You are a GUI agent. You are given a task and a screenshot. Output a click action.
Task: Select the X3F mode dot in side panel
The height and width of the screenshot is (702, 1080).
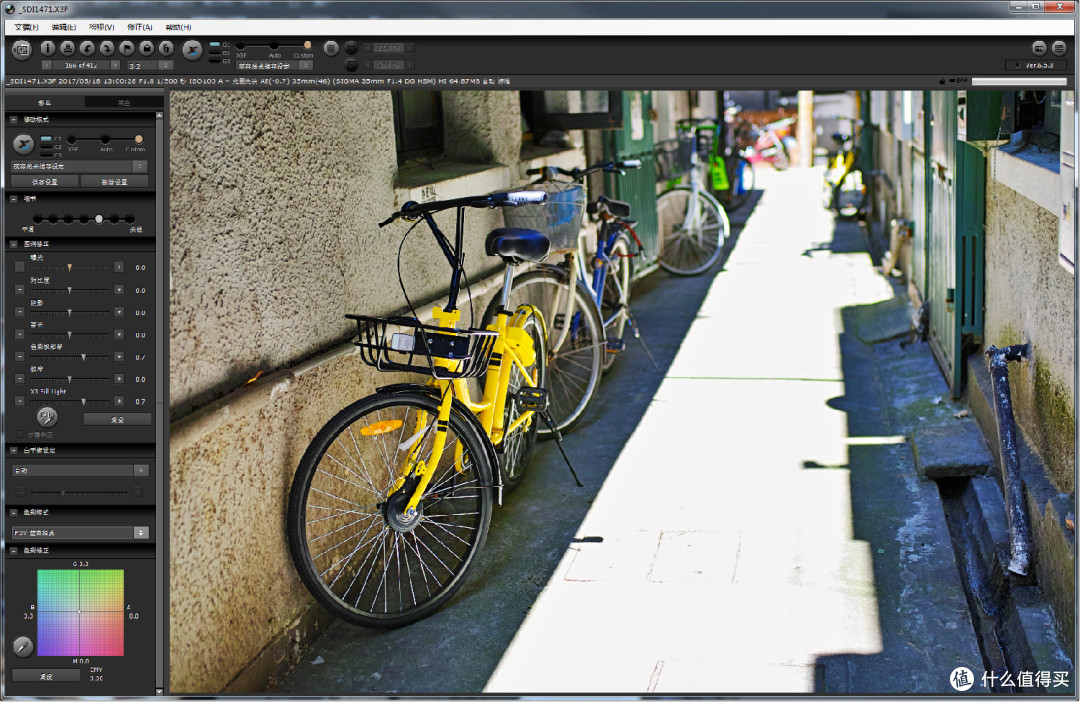click(x=72, y=139)
